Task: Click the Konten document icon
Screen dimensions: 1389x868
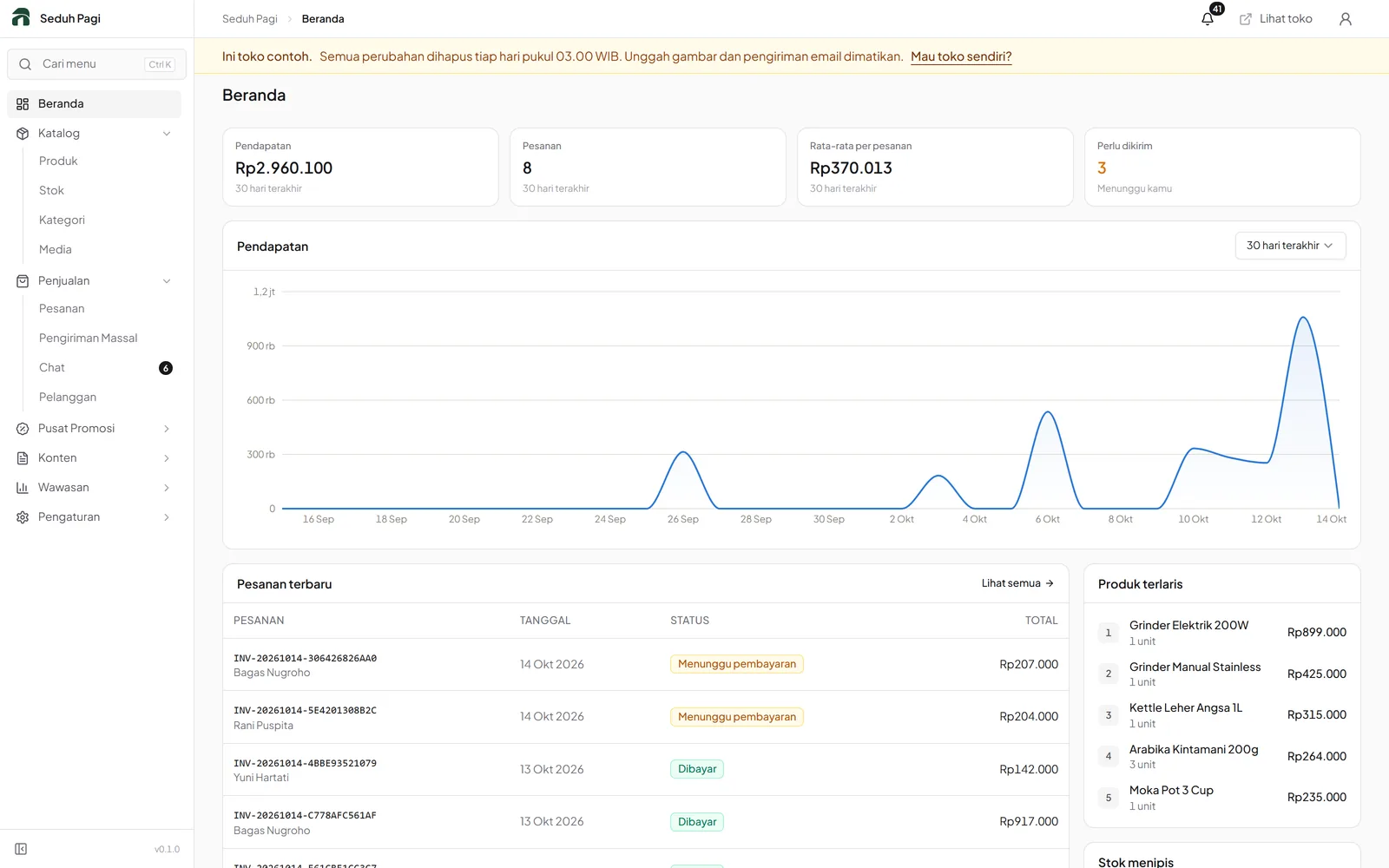Action: pos(23,458)
